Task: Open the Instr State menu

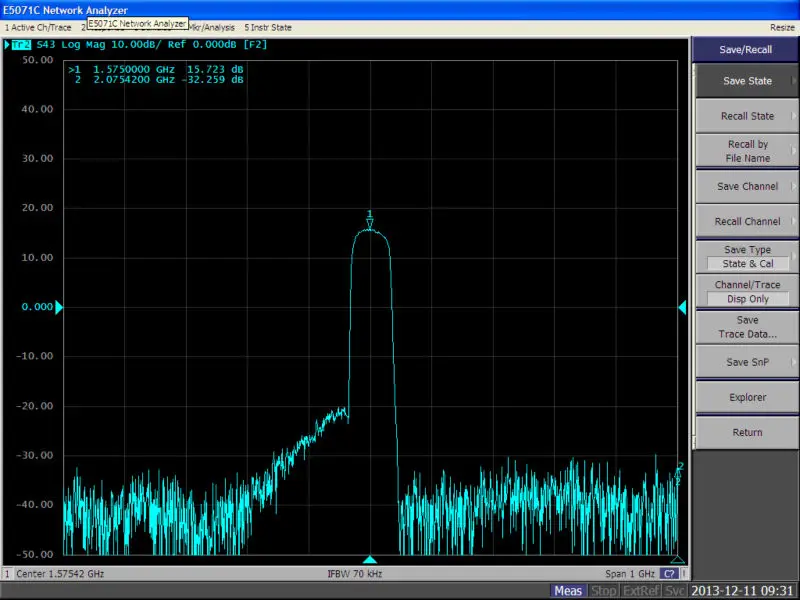Action: click(x=268, y=27)
